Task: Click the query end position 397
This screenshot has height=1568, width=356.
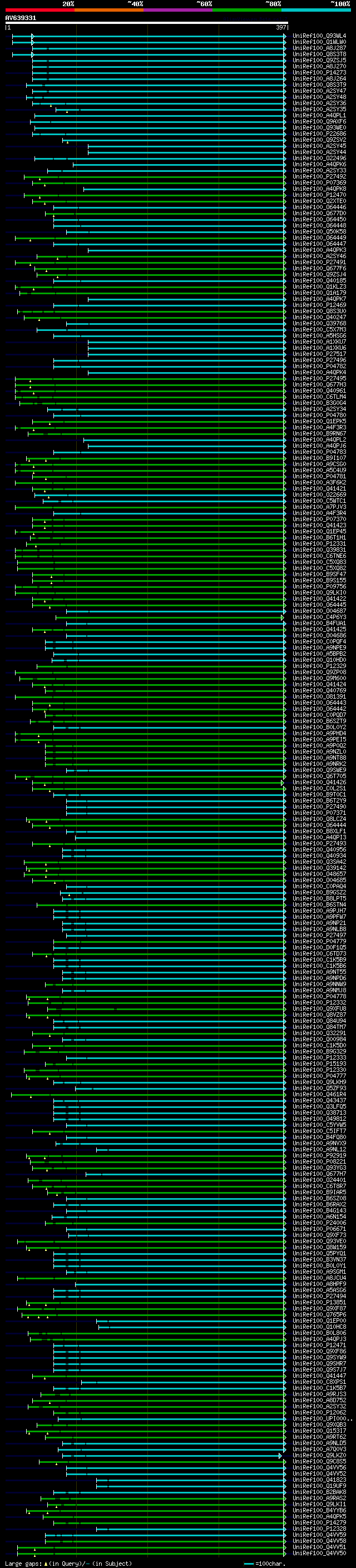Action: click(281, 27)
